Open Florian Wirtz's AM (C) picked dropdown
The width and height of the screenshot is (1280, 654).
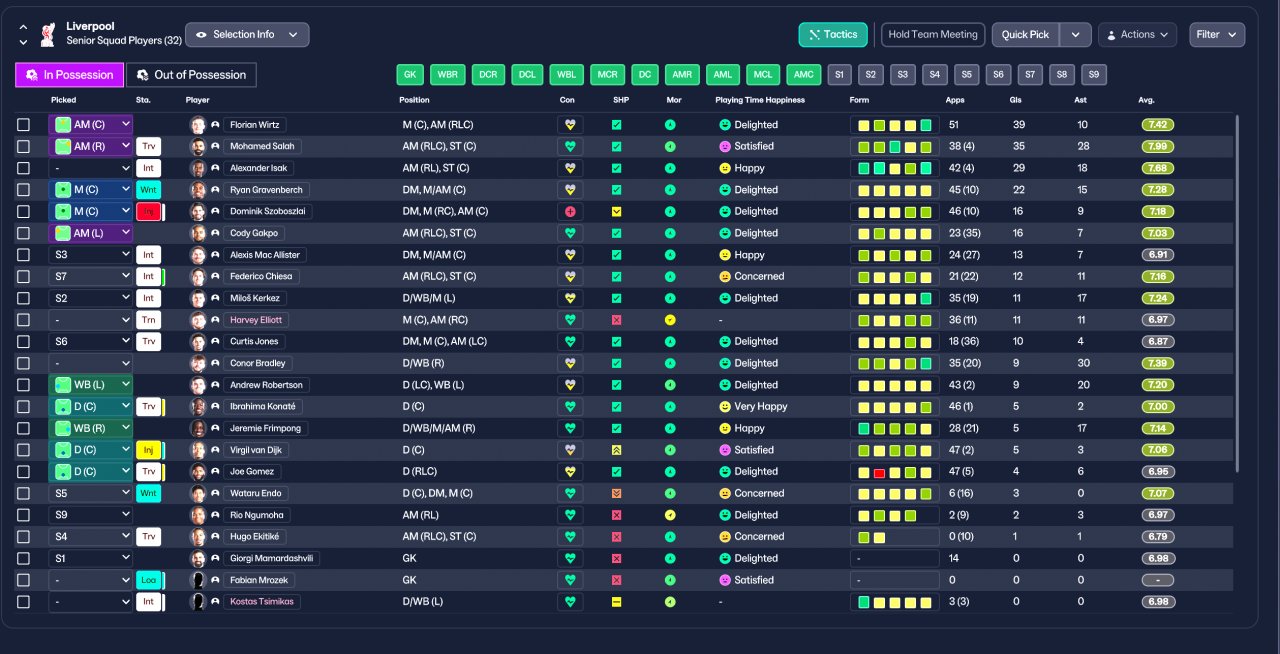pyautogui.click(x=90, y=125)
